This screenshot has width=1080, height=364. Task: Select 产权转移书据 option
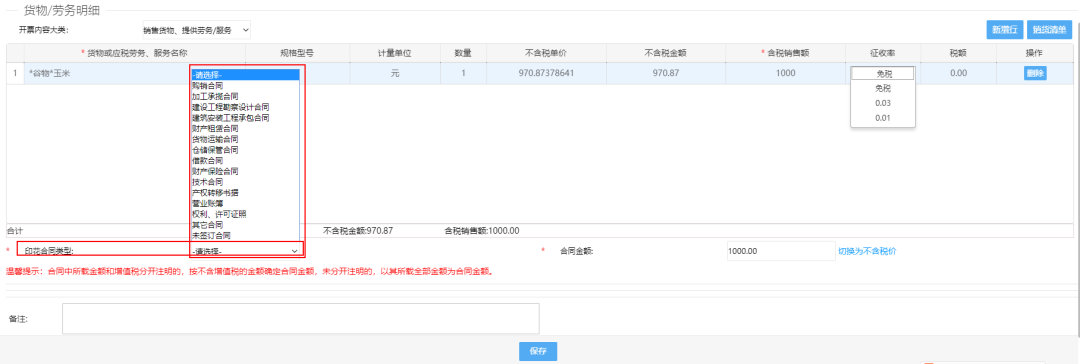tap(215, 192)
